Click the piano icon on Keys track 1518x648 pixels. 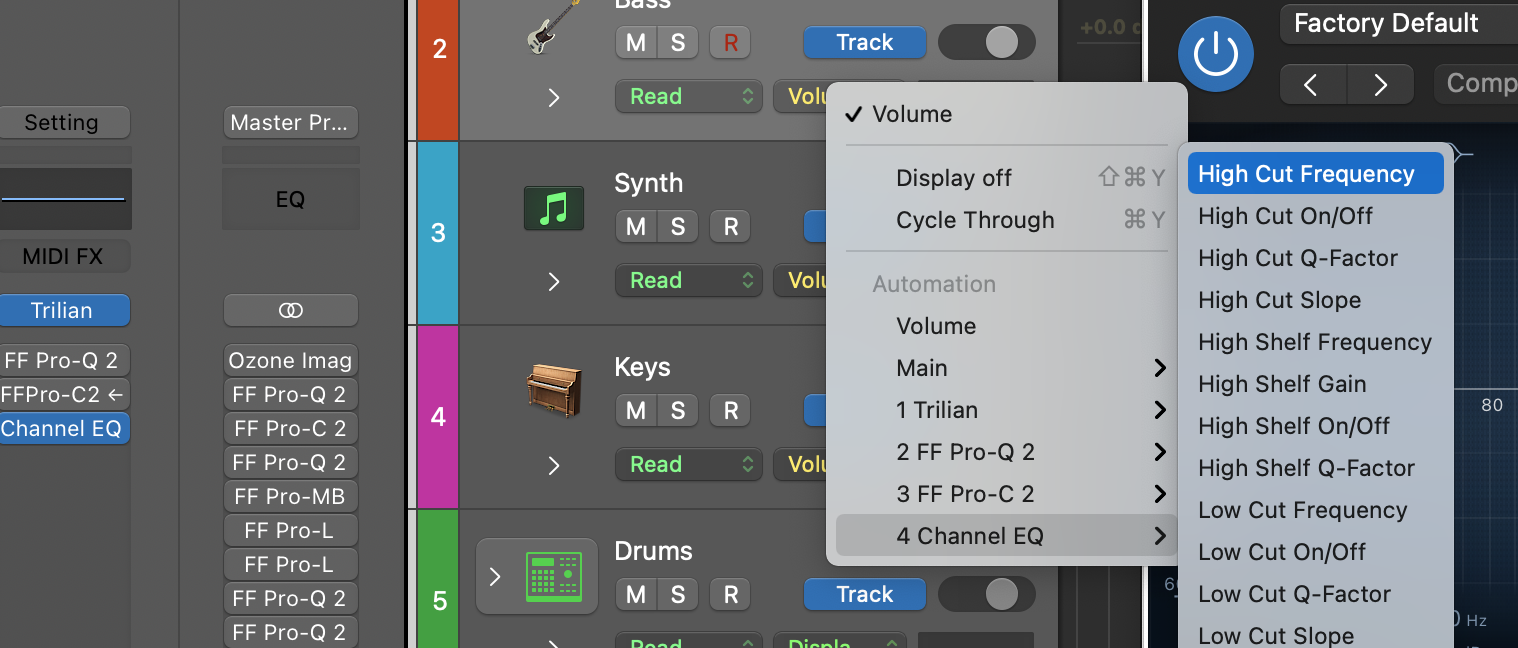click(553, 391)
